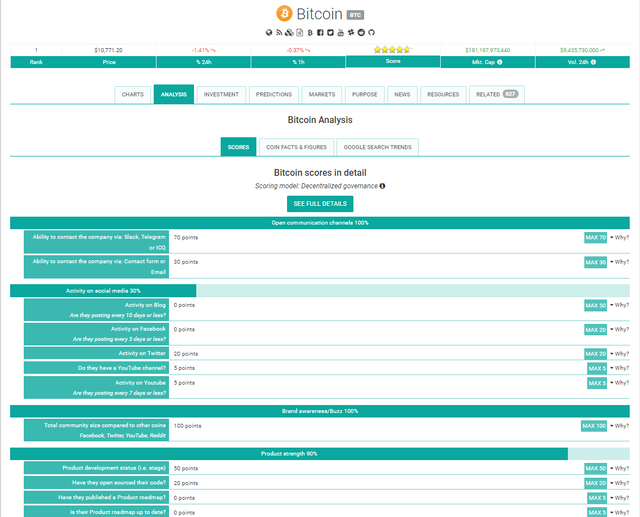640x517 pixels.
Task: Click the scoring model info icon
Action: click(382, 186)
